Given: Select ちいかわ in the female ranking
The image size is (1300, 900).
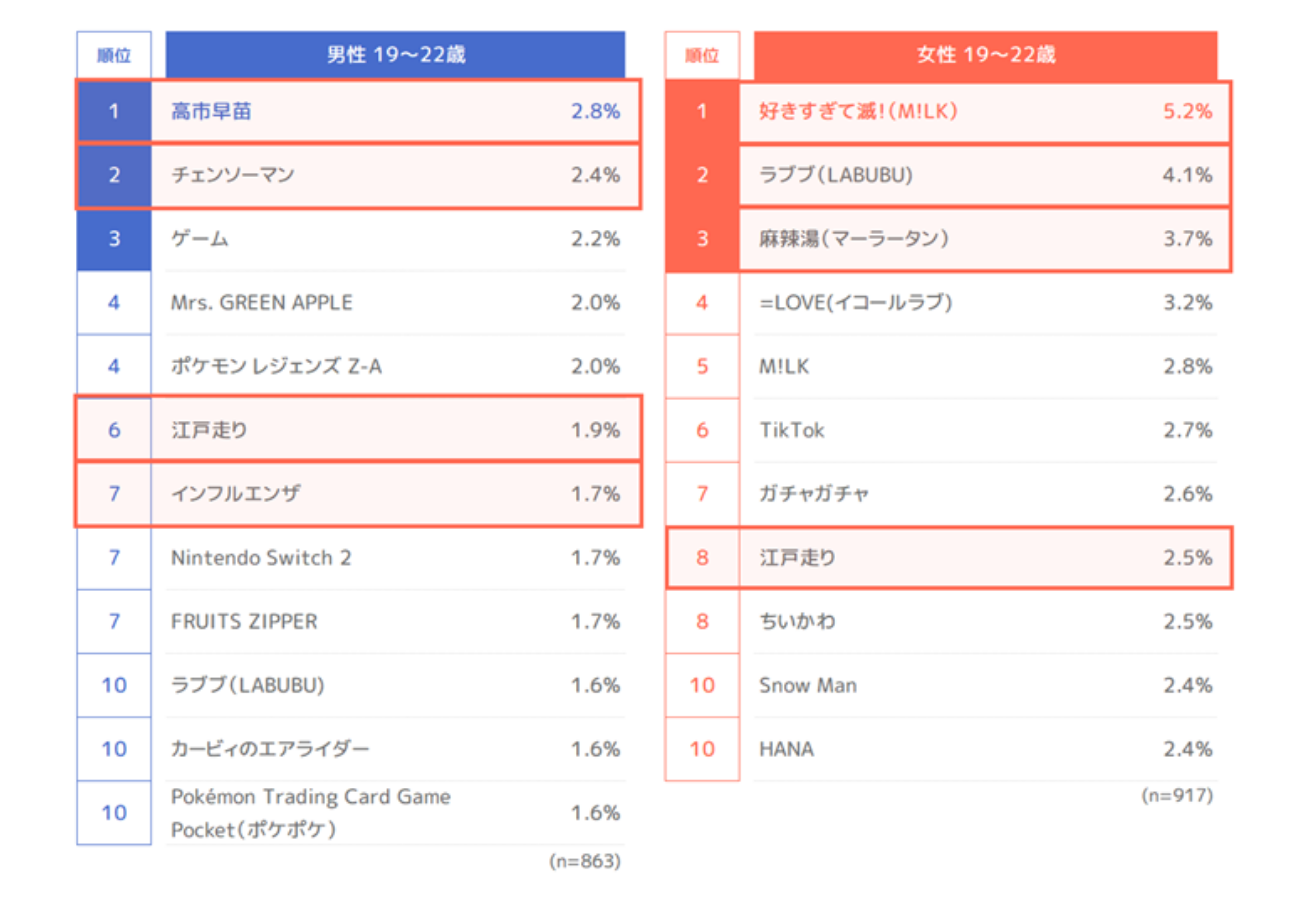Looking at the screenshot, I should click(x=797, y=621).
